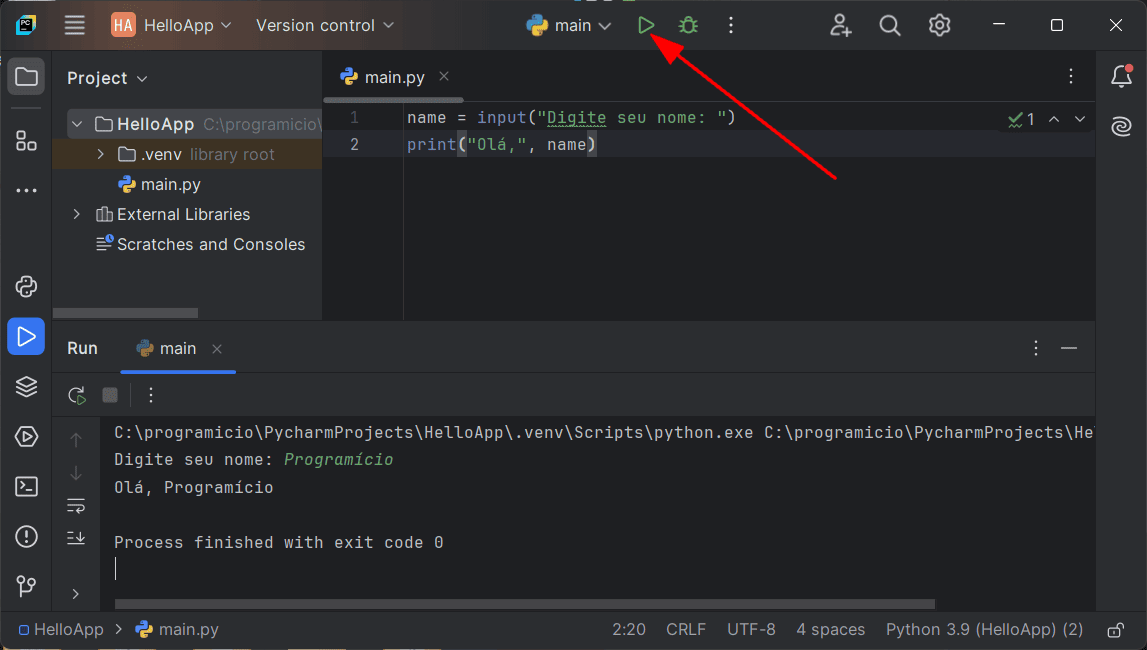This screenshot has width=1147, height=650.
Task: Toggle read-only lock in status bar
Action: (1116, 630)
